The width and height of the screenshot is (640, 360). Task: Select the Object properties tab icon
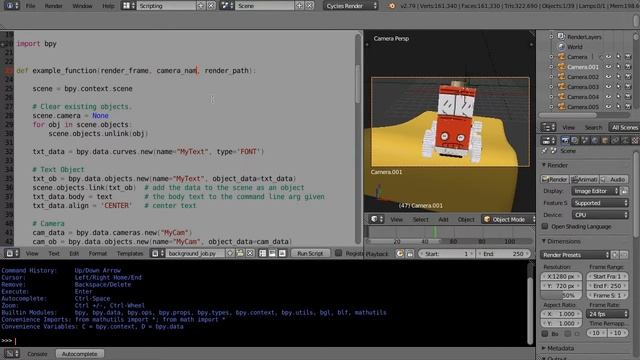click(x=605, y=140)
